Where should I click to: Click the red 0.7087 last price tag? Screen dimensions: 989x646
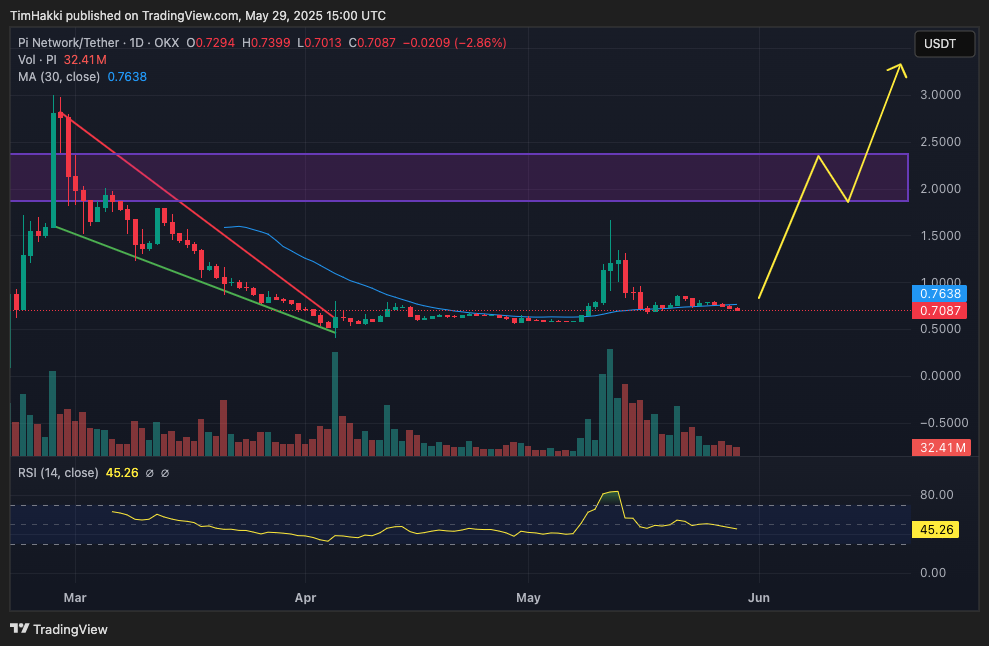939,311
